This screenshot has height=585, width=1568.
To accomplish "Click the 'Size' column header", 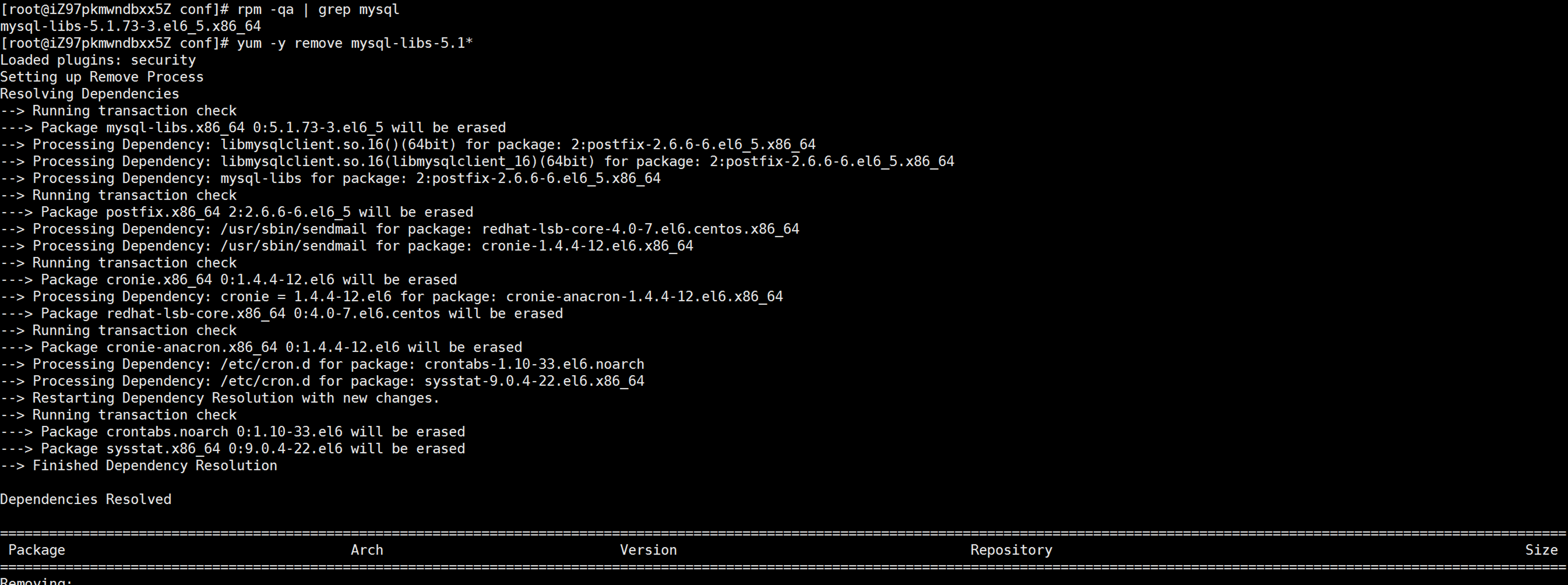I will click(1541, 550).
